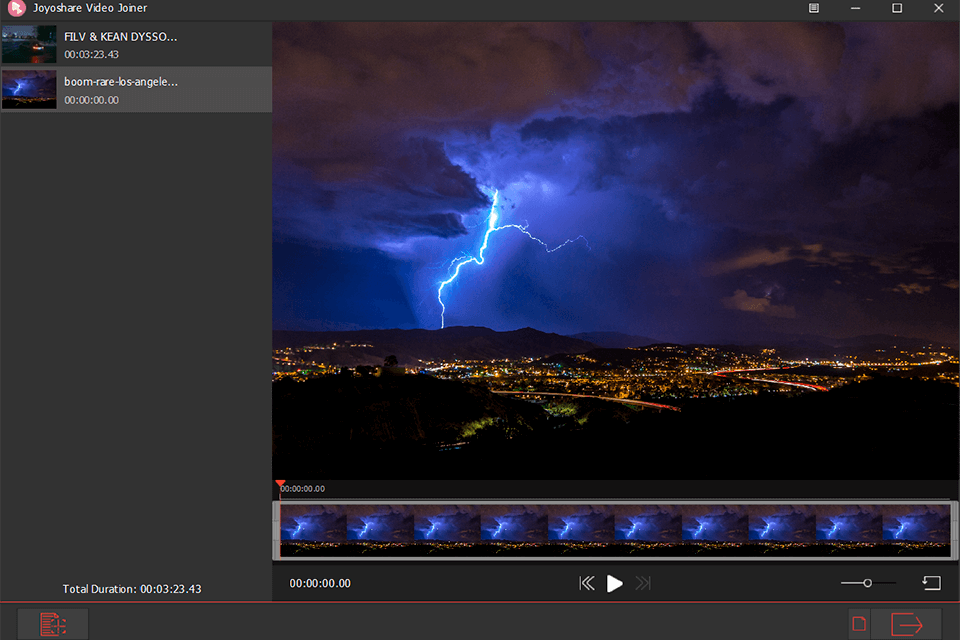Open the menu icon on the title bar
The image size is (960, 640).
click(x=813, y=8)
